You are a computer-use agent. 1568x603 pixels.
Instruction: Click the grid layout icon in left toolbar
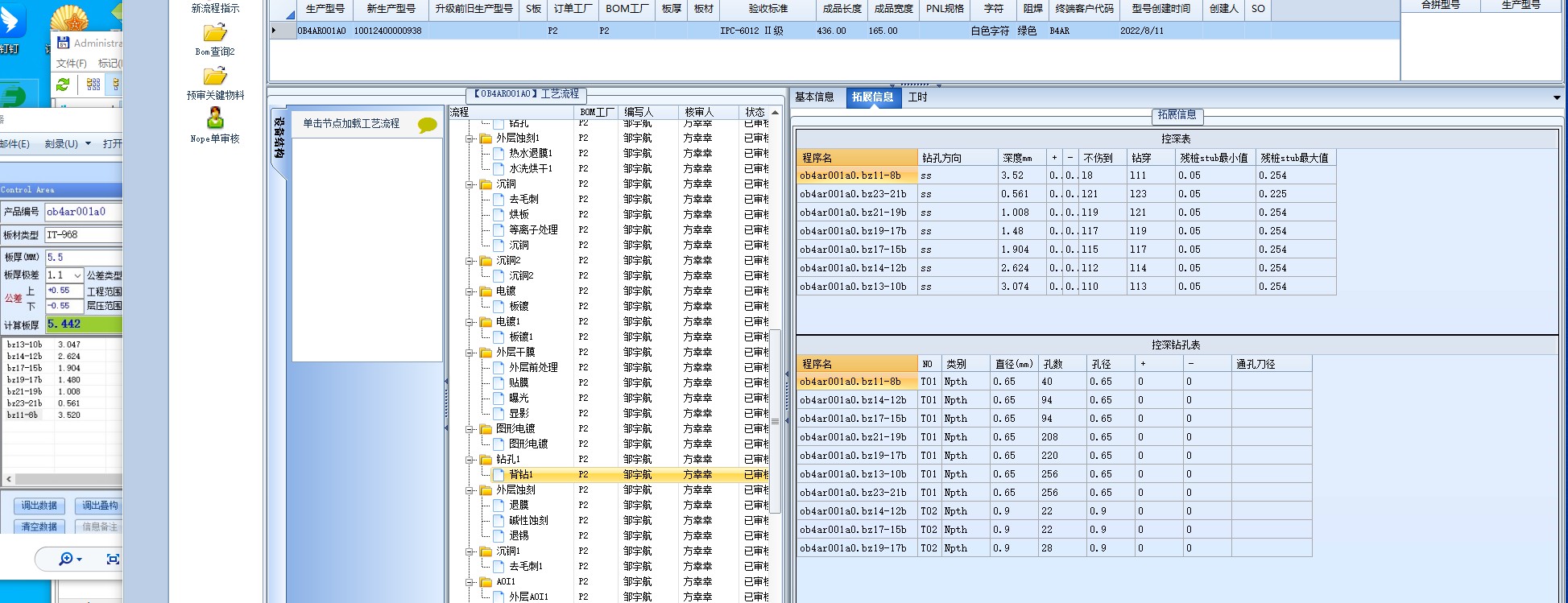click(x=93, y=84)
